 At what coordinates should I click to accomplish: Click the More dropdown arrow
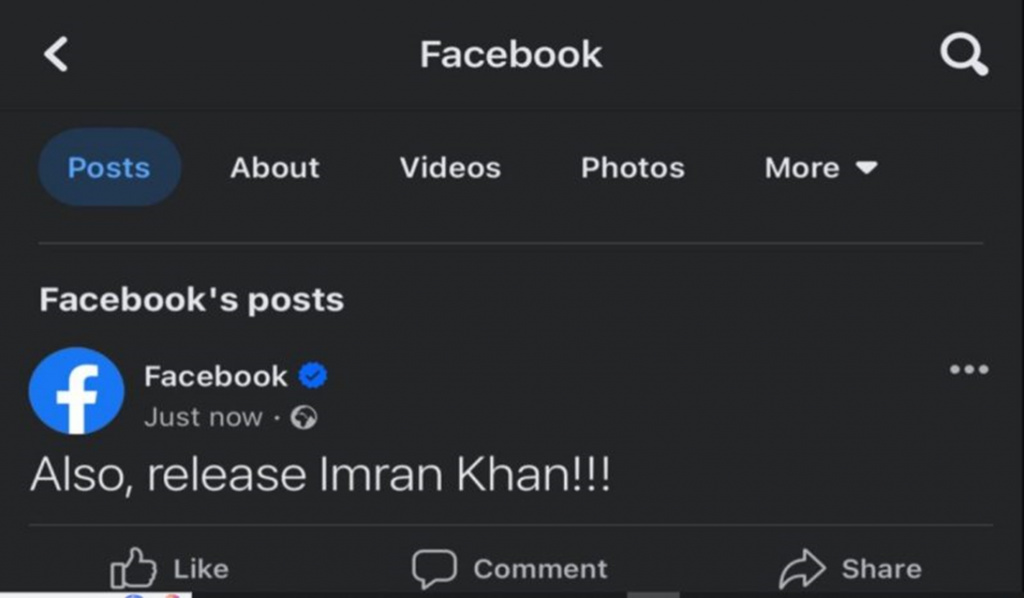tap(867, 168)
